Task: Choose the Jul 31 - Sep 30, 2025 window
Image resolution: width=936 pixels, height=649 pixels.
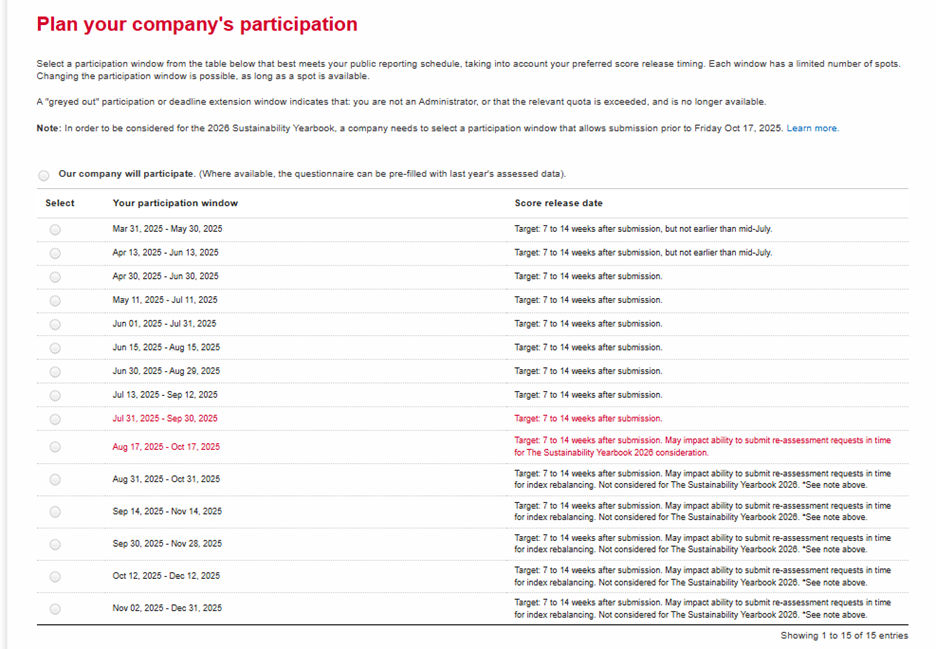Action: (x=55, y=419)
